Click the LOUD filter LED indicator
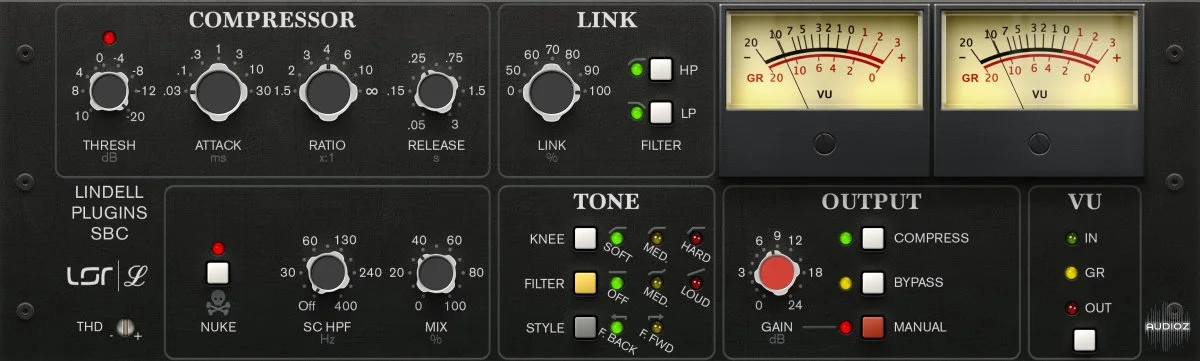The image size is (1200, 361). [696, 283]
